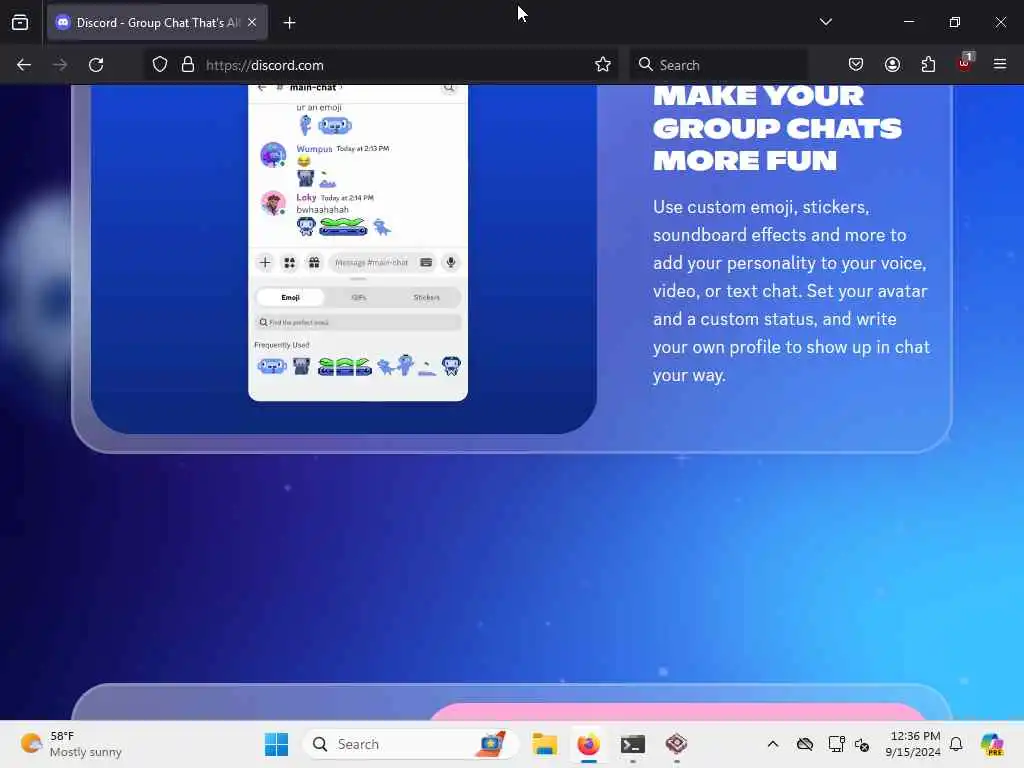This screenshot has height=768, width=1024.
Task: Minimize the Firefox window
Action: coord(908,22)
